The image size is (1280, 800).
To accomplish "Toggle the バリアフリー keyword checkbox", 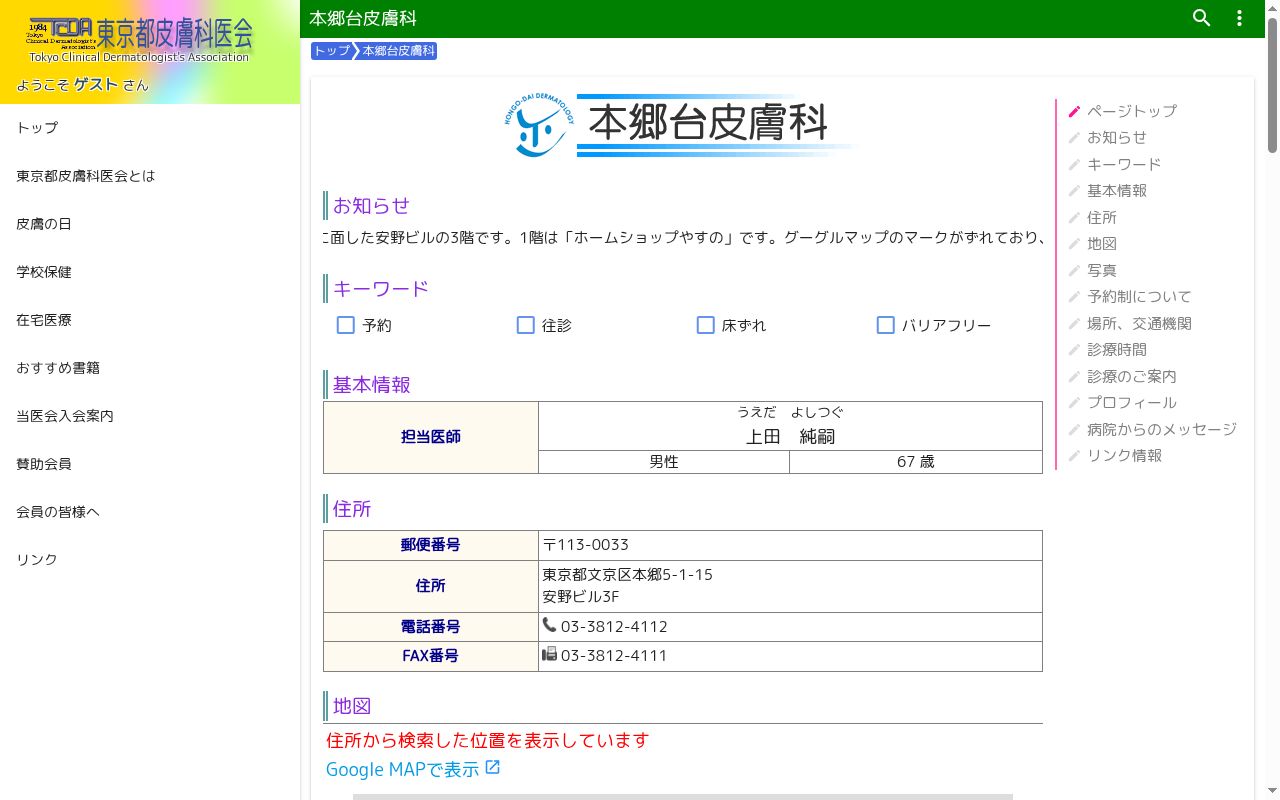I will [886, 325].
